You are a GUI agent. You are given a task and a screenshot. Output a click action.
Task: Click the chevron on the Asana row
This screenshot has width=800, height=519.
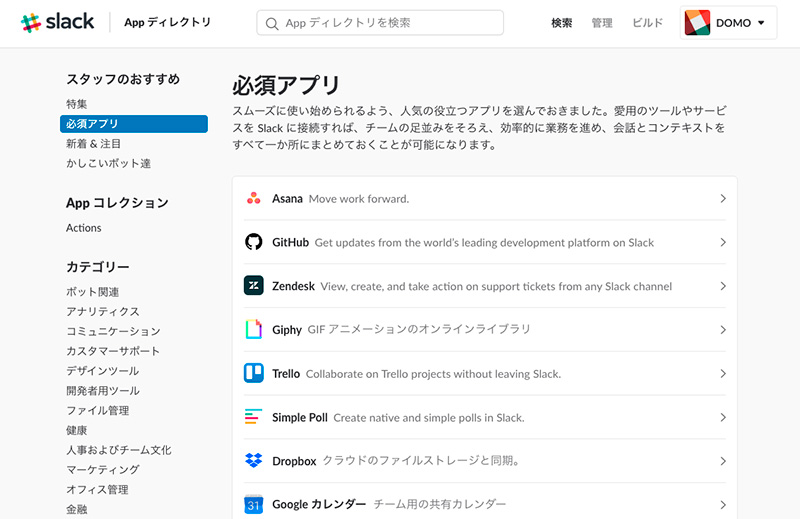tap(722, 199)
